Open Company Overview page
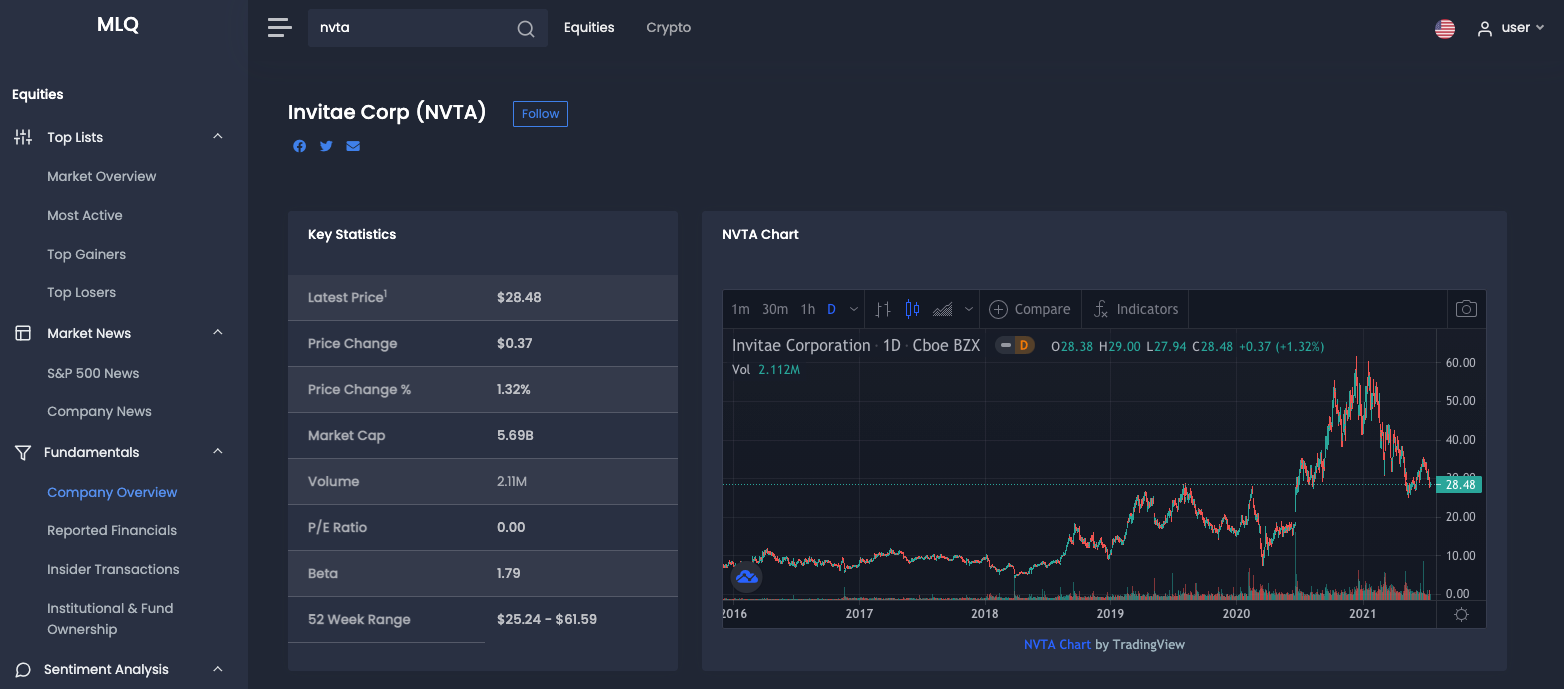This screenshot has height=689, width=1564. 112,492
